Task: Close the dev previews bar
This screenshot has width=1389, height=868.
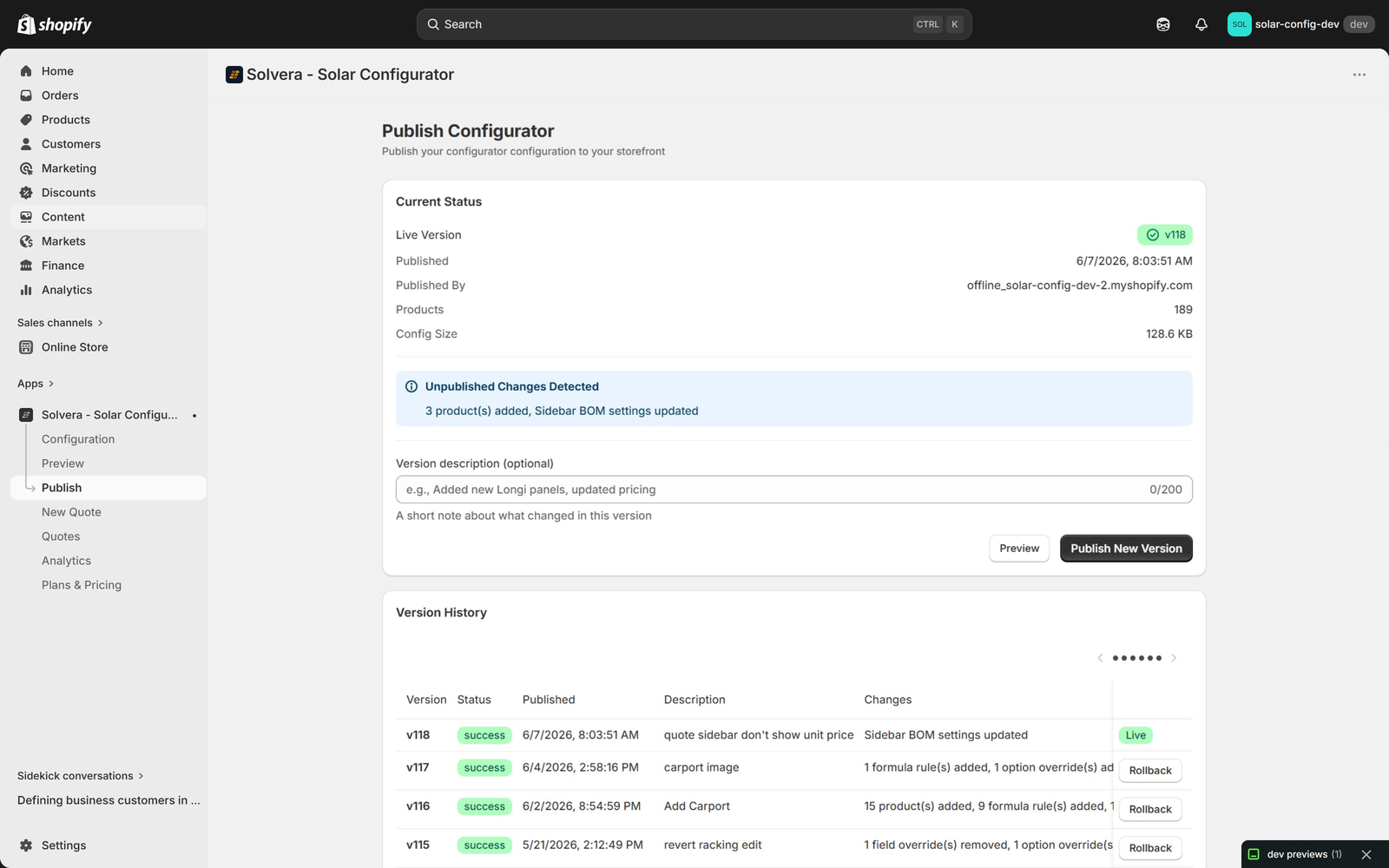Action: [1366, 855]
